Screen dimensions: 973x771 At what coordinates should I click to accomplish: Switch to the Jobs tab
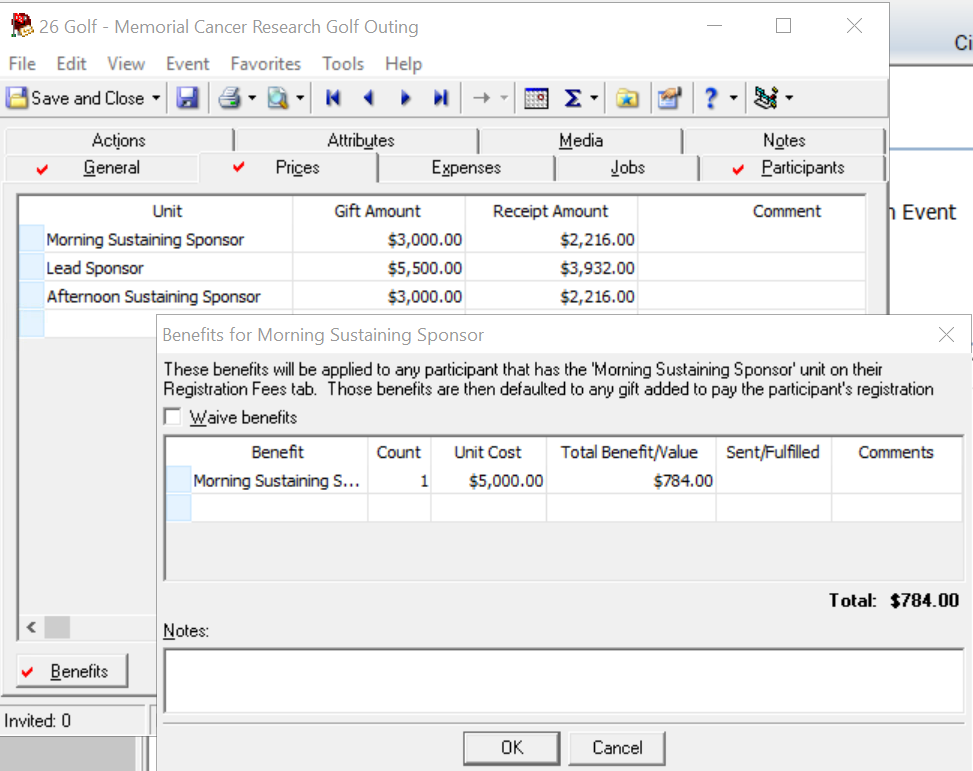627,168
